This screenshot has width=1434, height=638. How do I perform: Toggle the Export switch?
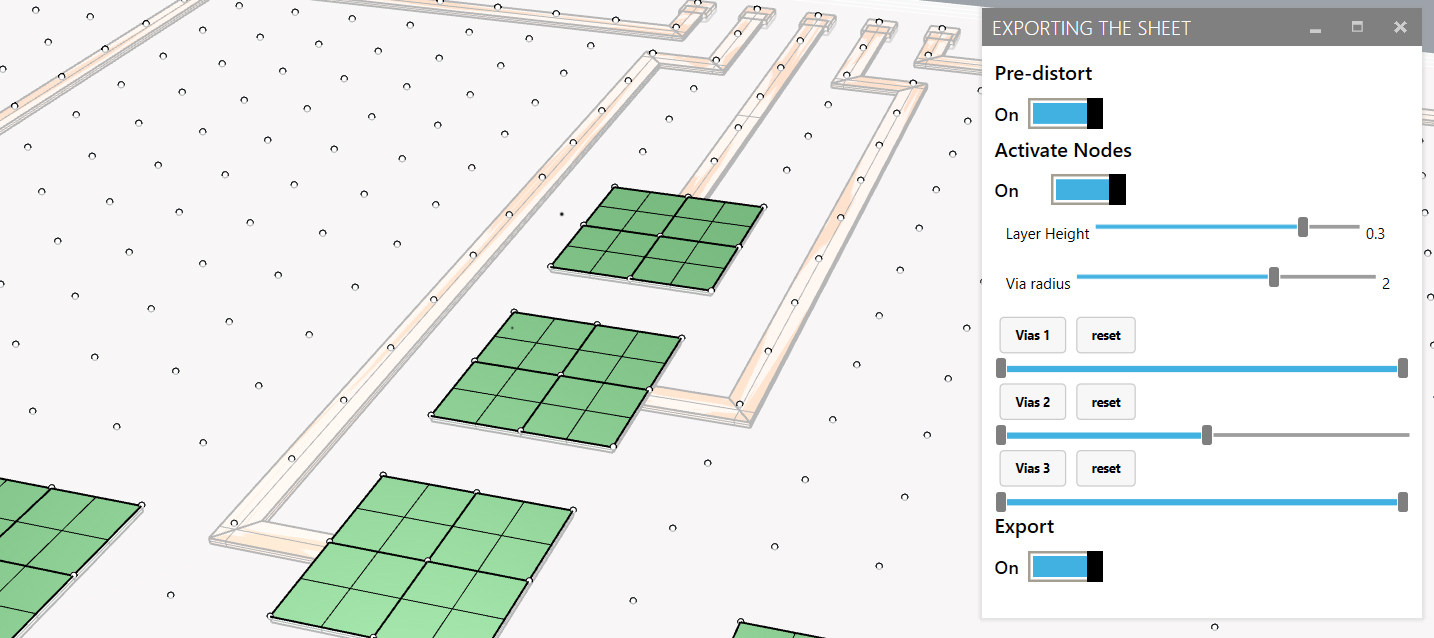coord(1066,567)
